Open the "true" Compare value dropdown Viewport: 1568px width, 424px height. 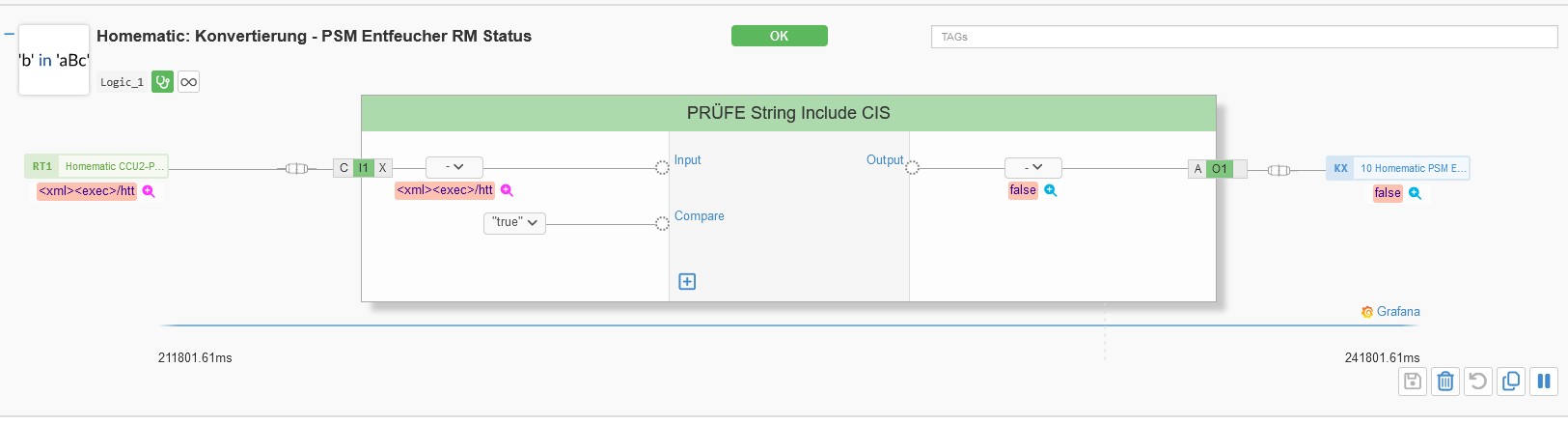[514, 223]
